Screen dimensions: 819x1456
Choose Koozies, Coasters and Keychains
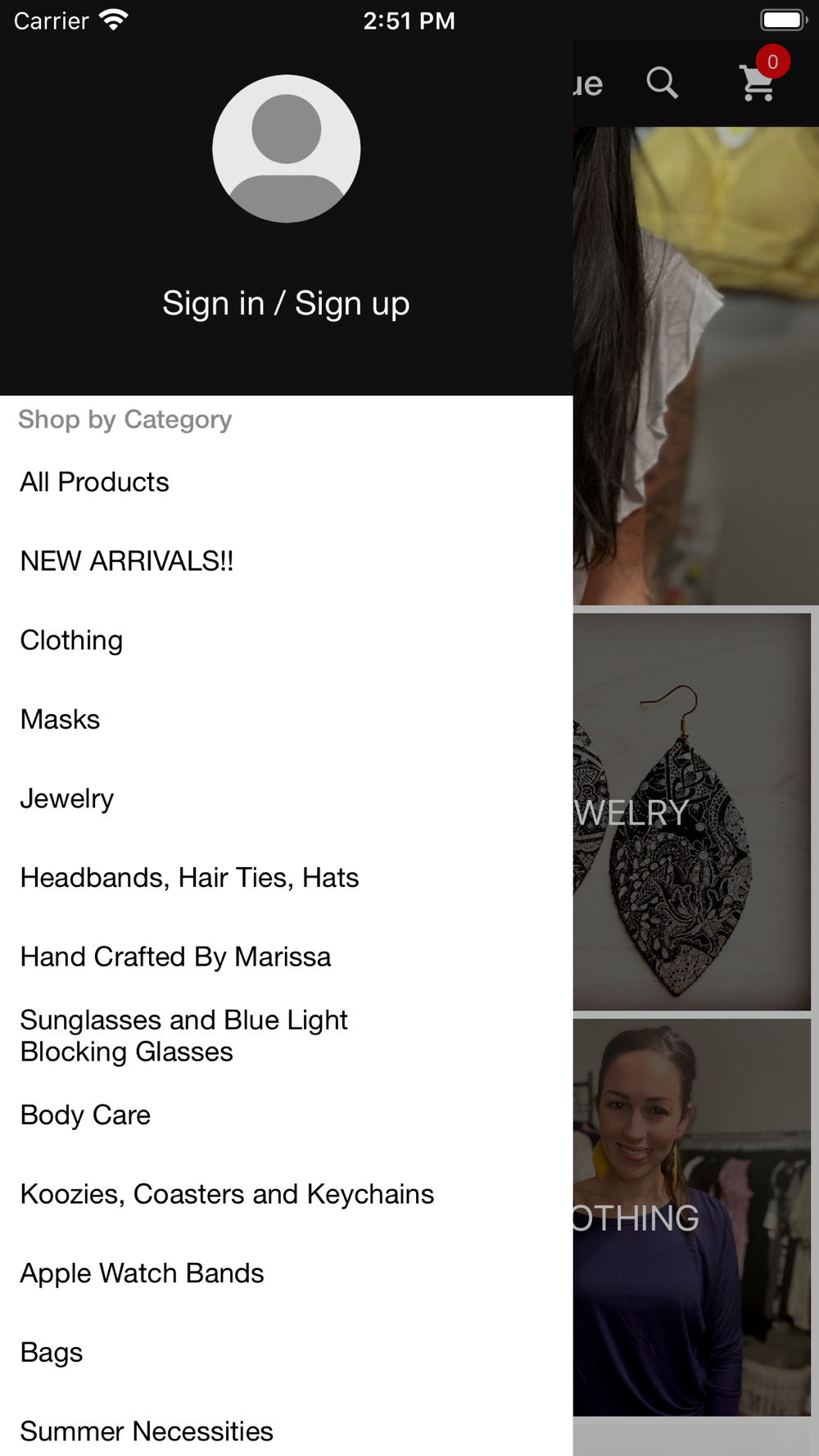pos(286,1194)
